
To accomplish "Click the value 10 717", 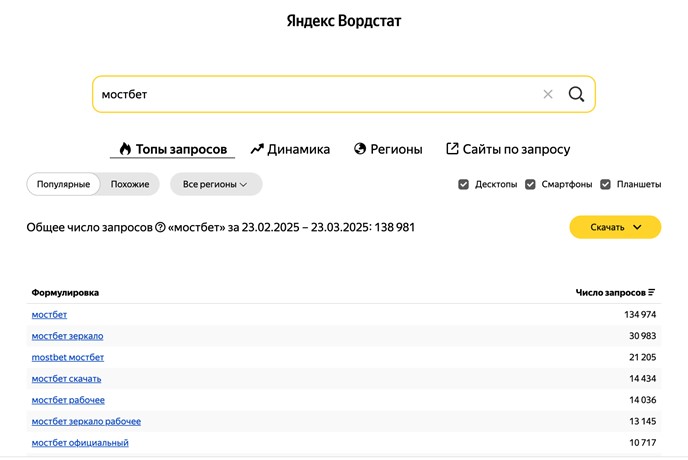I will click(x=642, y=443).
